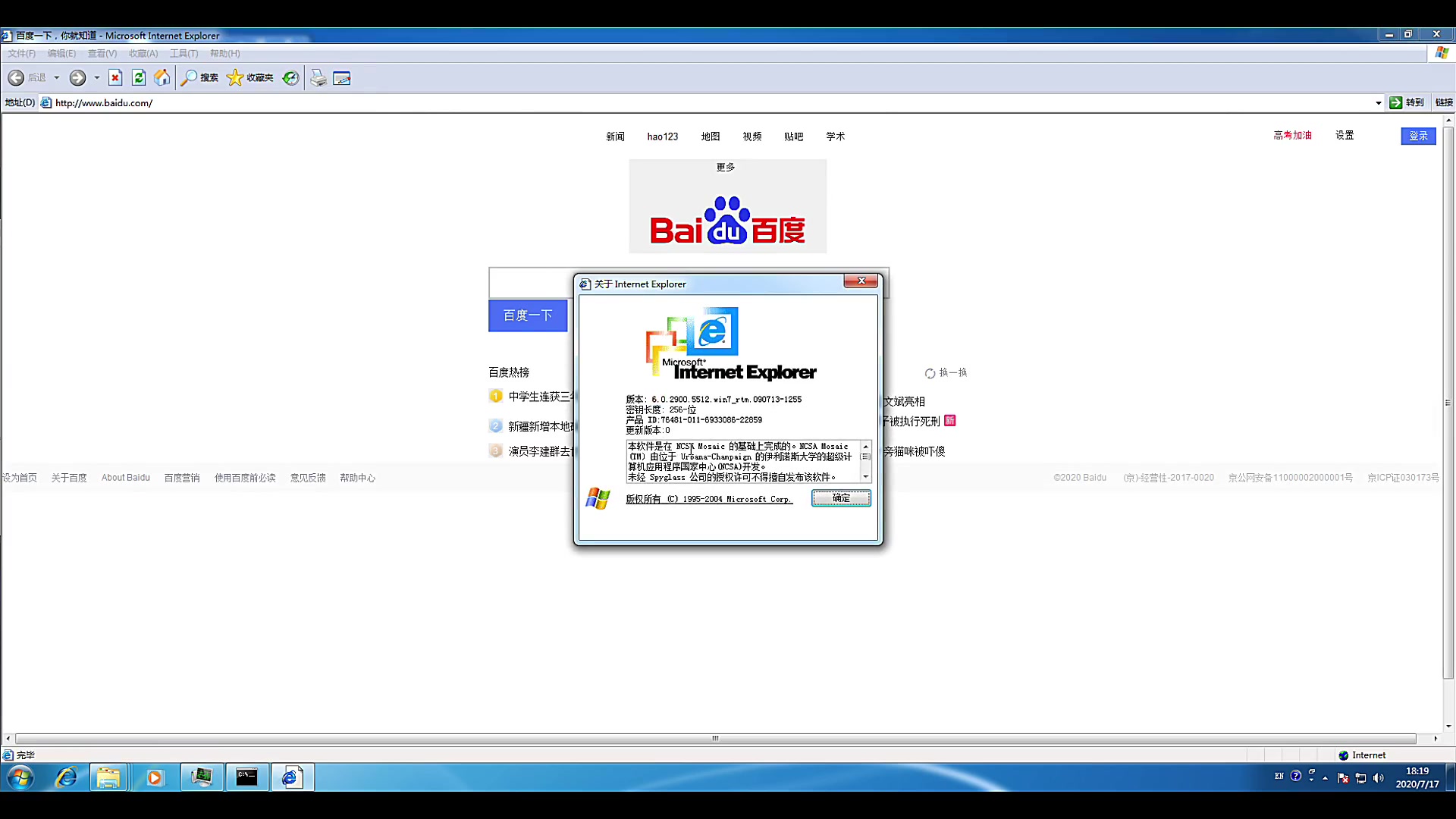Open Search pane with magnifier icon
The image size is (1456, 819).
(x=189, y=77)
